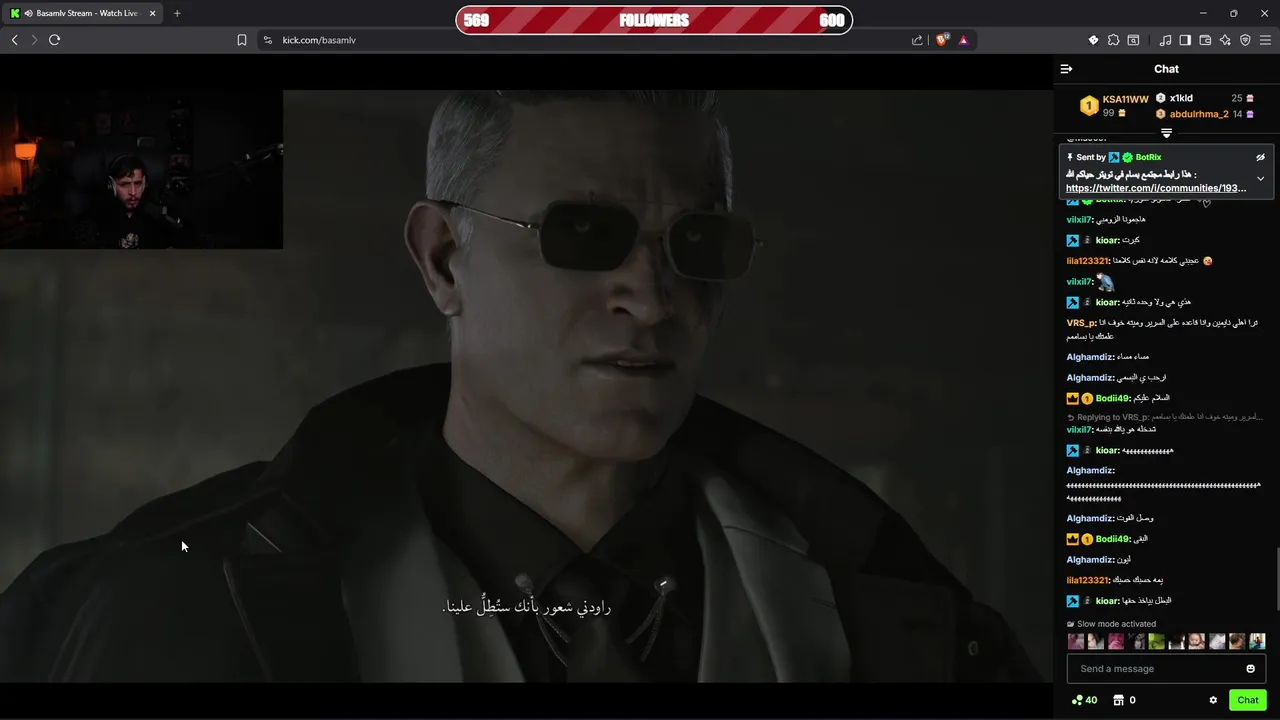Click the streamer webcam overlay
The image size is (1280, 720).
click(141, 170)
